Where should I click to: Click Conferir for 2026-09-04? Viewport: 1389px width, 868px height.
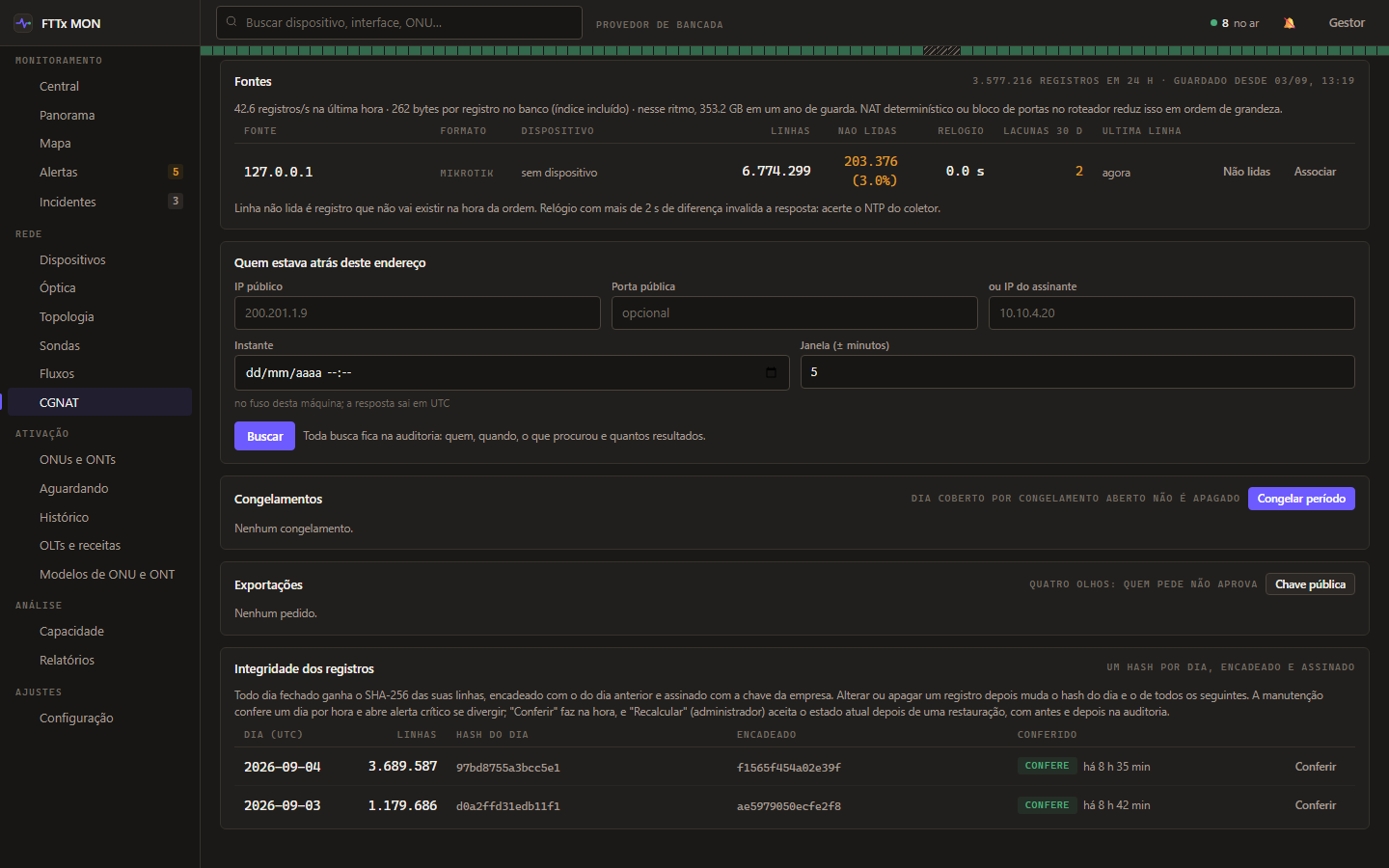(1316, 767)
